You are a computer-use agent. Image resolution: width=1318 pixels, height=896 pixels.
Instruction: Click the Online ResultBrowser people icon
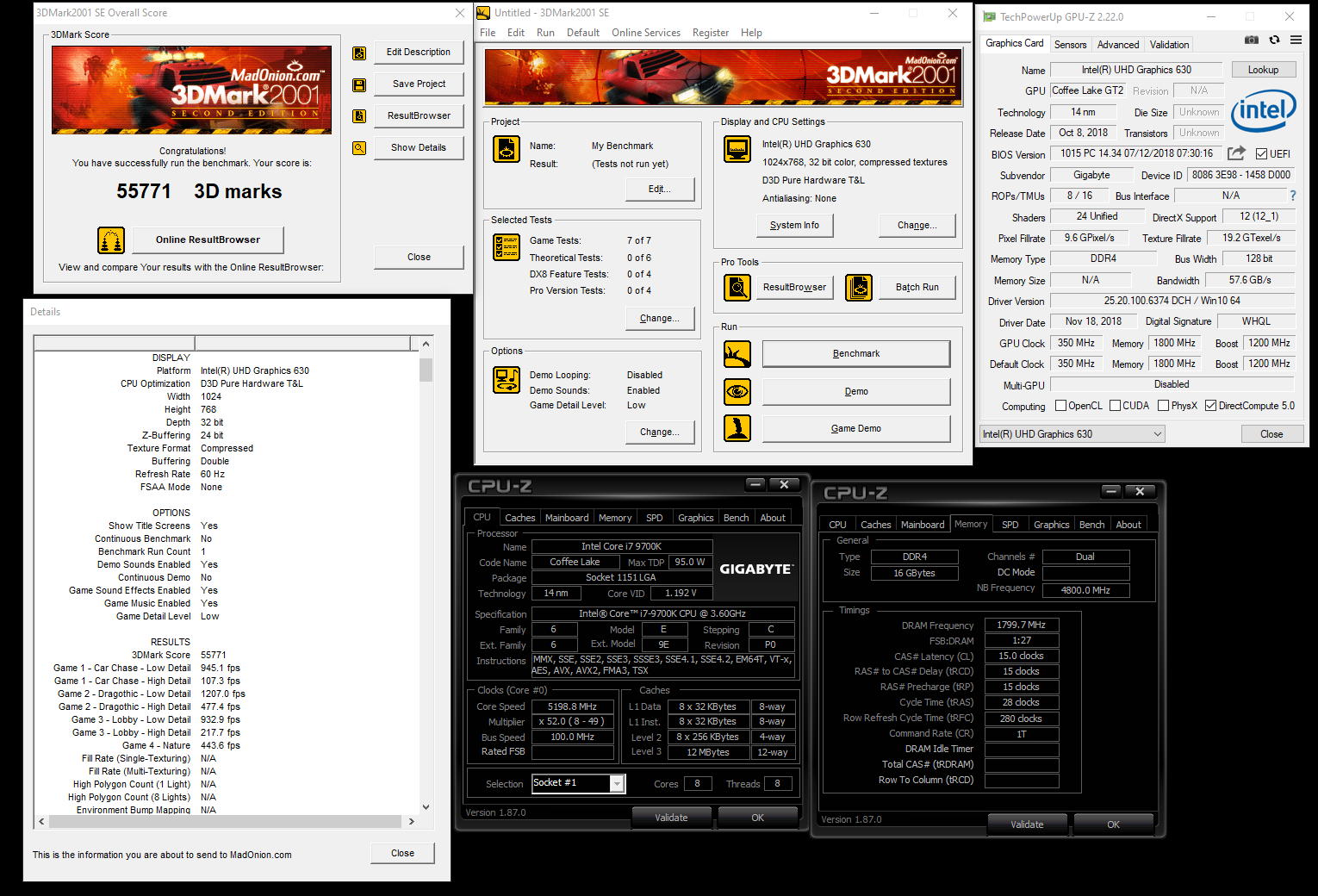[x=111, y=240]
